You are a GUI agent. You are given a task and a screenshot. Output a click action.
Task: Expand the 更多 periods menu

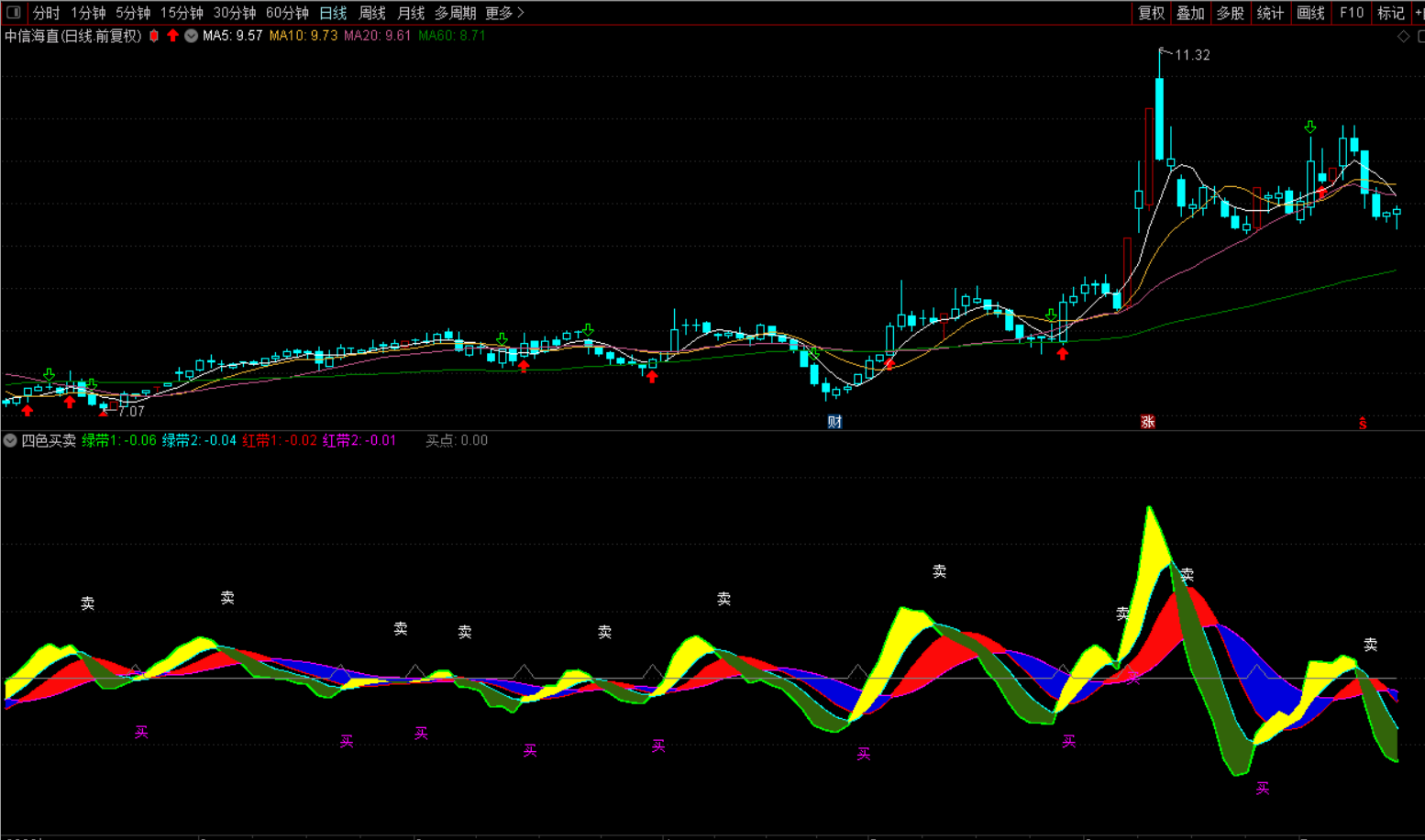504,13
